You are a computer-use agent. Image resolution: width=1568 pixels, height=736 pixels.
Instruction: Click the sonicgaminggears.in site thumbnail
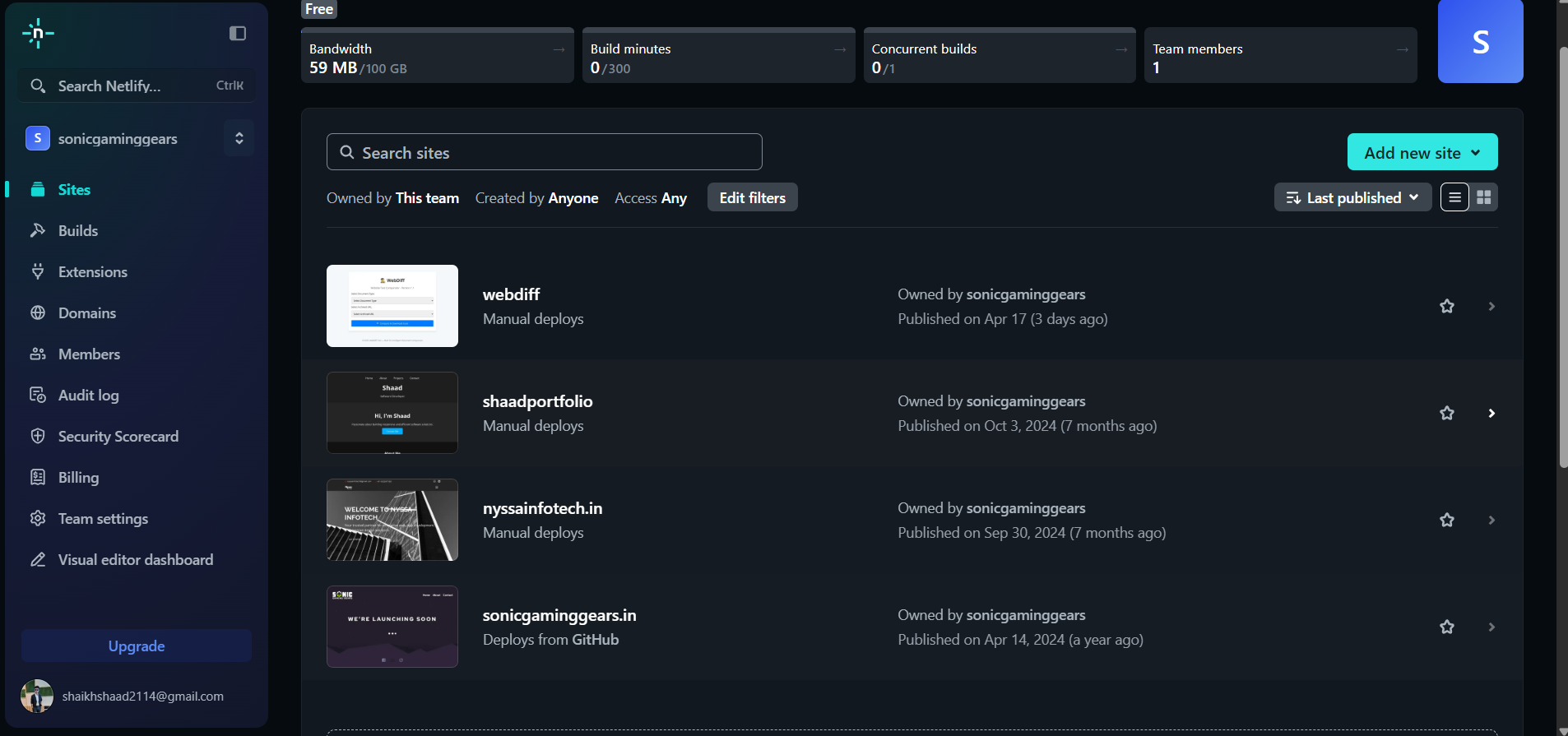click(392, 627)
